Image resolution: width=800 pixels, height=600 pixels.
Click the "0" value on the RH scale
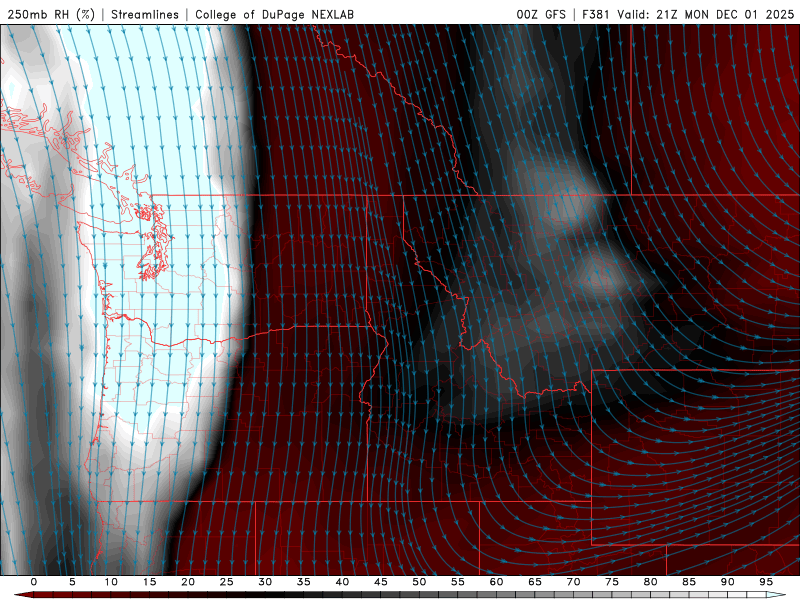34,582
